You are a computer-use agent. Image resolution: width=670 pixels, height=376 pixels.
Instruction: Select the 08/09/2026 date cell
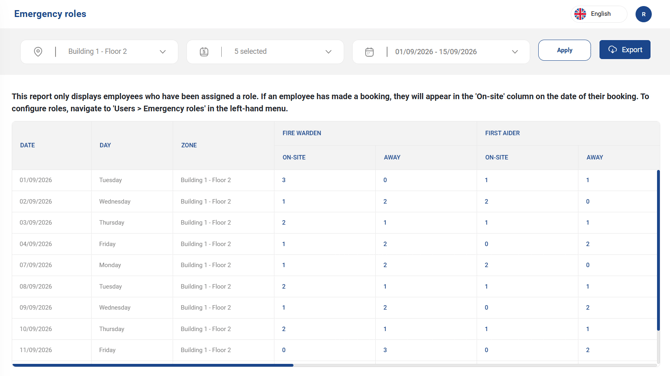36,286
